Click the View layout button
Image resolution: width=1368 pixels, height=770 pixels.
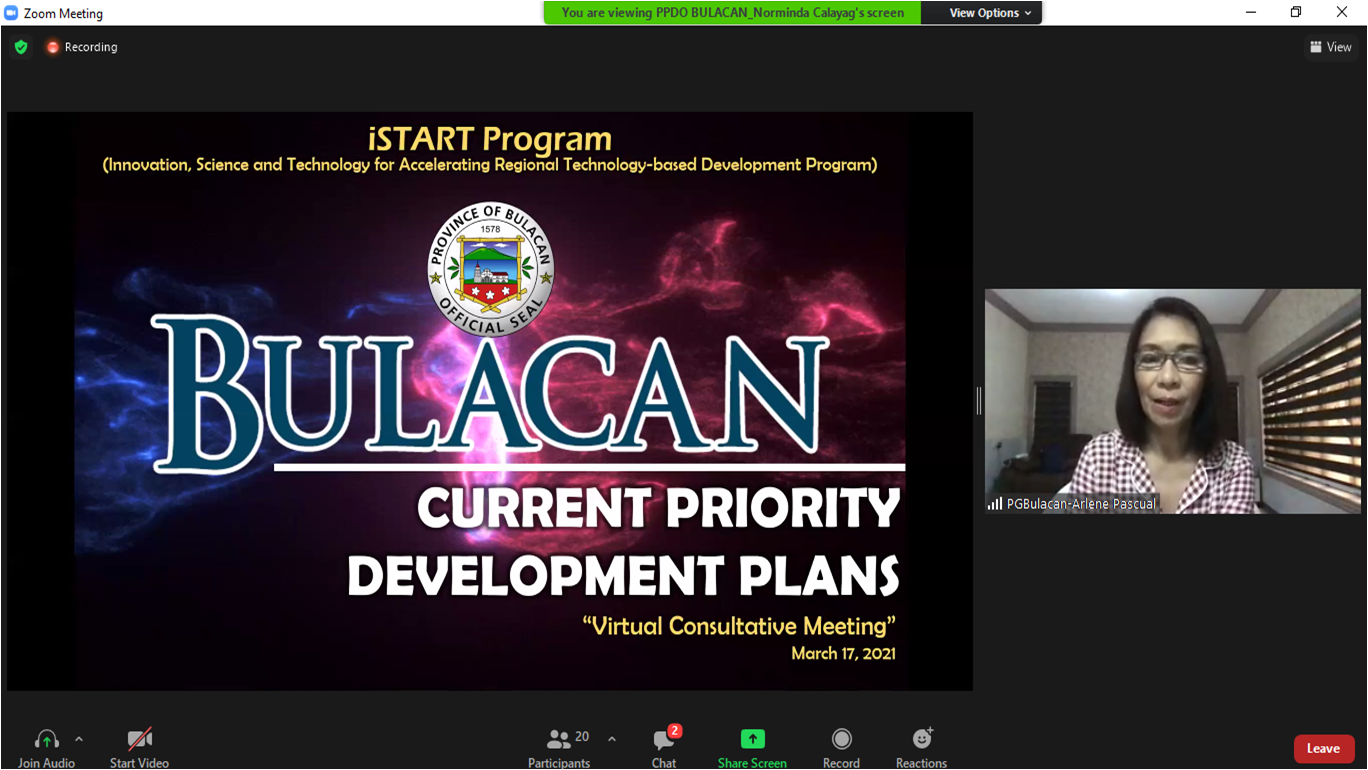(x=1331, y=47)
